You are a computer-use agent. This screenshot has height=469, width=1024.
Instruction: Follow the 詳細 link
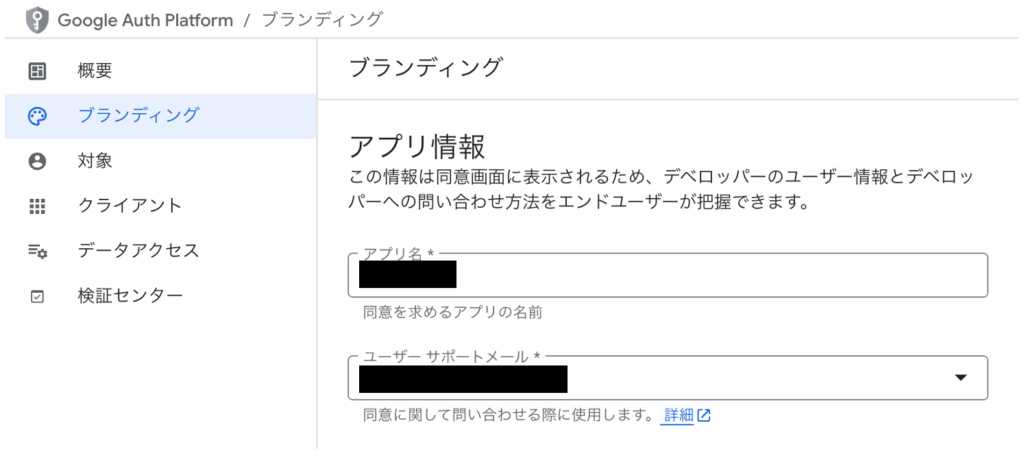679,415
